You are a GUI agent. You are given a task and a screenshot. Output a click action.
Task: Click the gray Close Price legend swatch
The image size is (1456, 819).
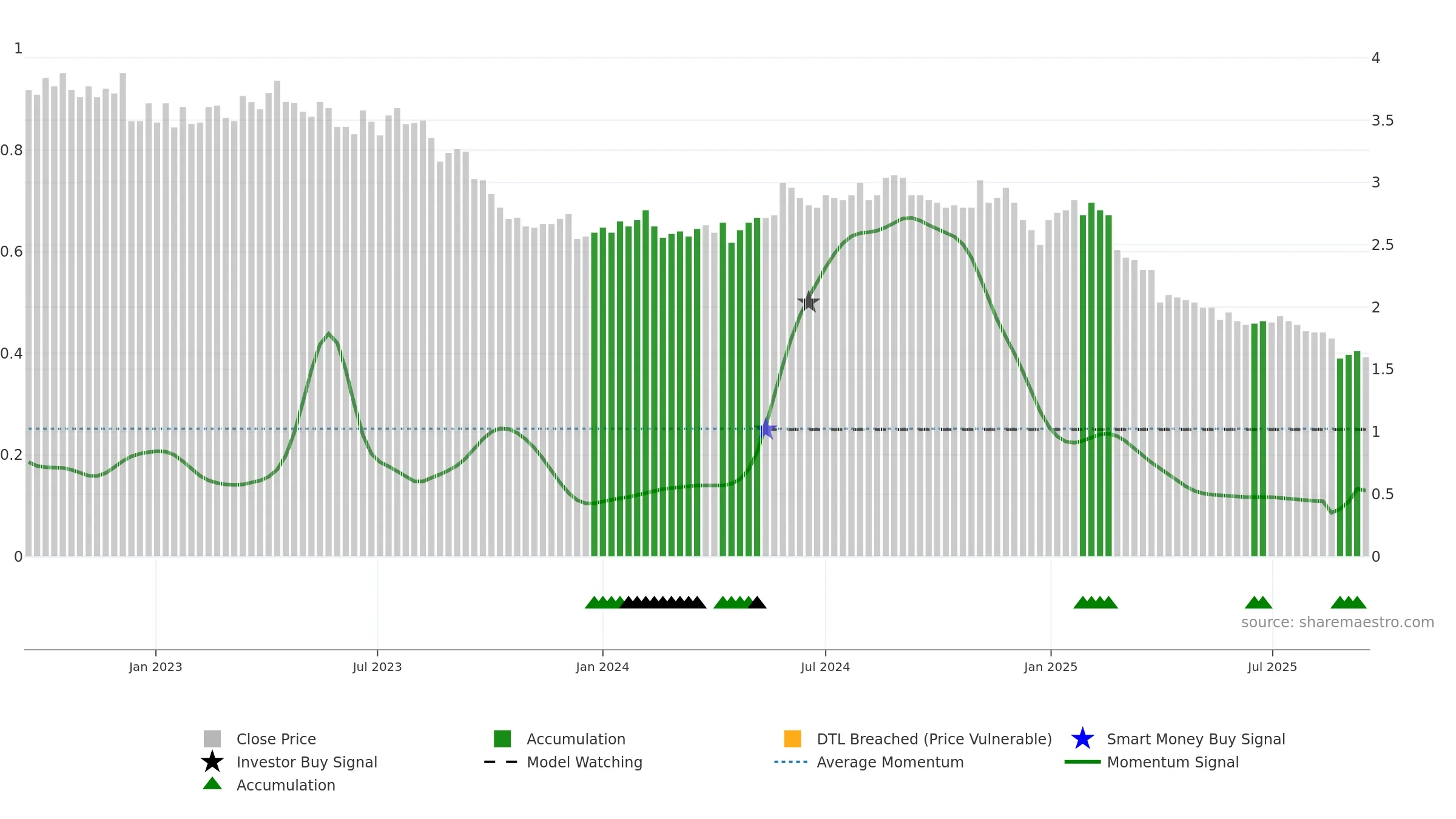click(x=212, y=738)
